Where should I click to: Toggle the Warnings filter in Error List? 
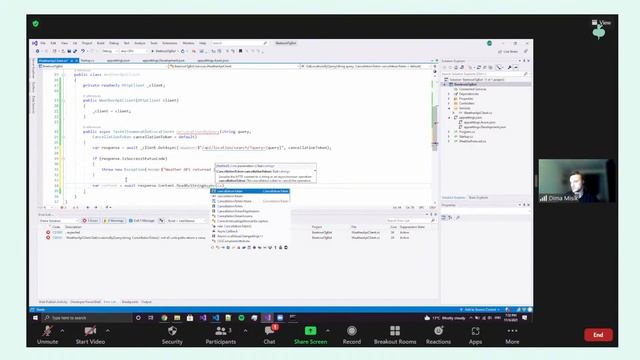coord(113,220)
